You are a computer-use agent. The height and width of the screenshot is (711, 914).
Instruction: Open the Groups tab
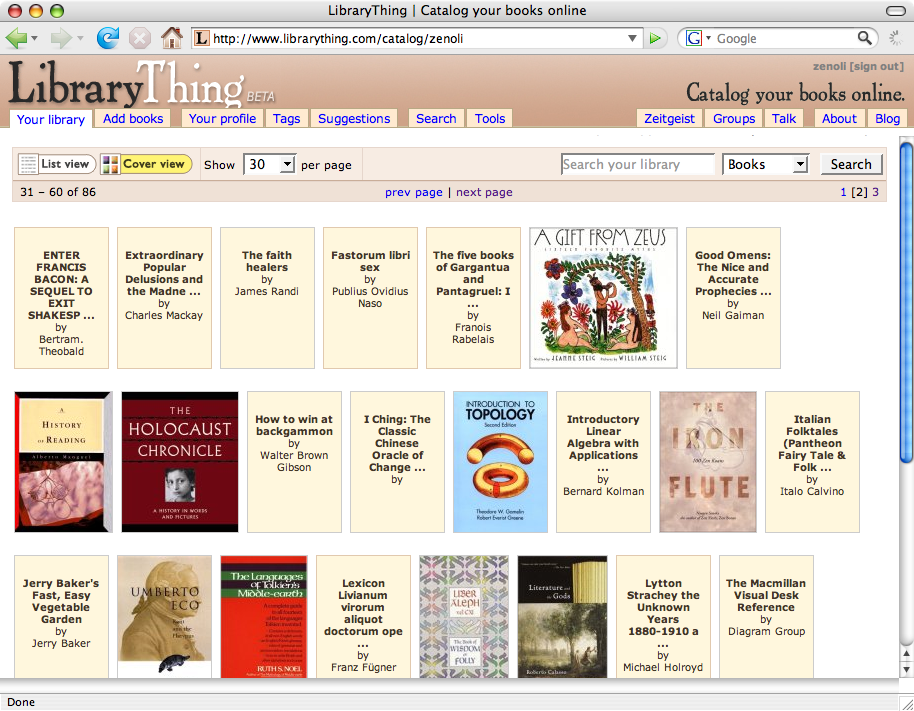[x=734, y=119]
